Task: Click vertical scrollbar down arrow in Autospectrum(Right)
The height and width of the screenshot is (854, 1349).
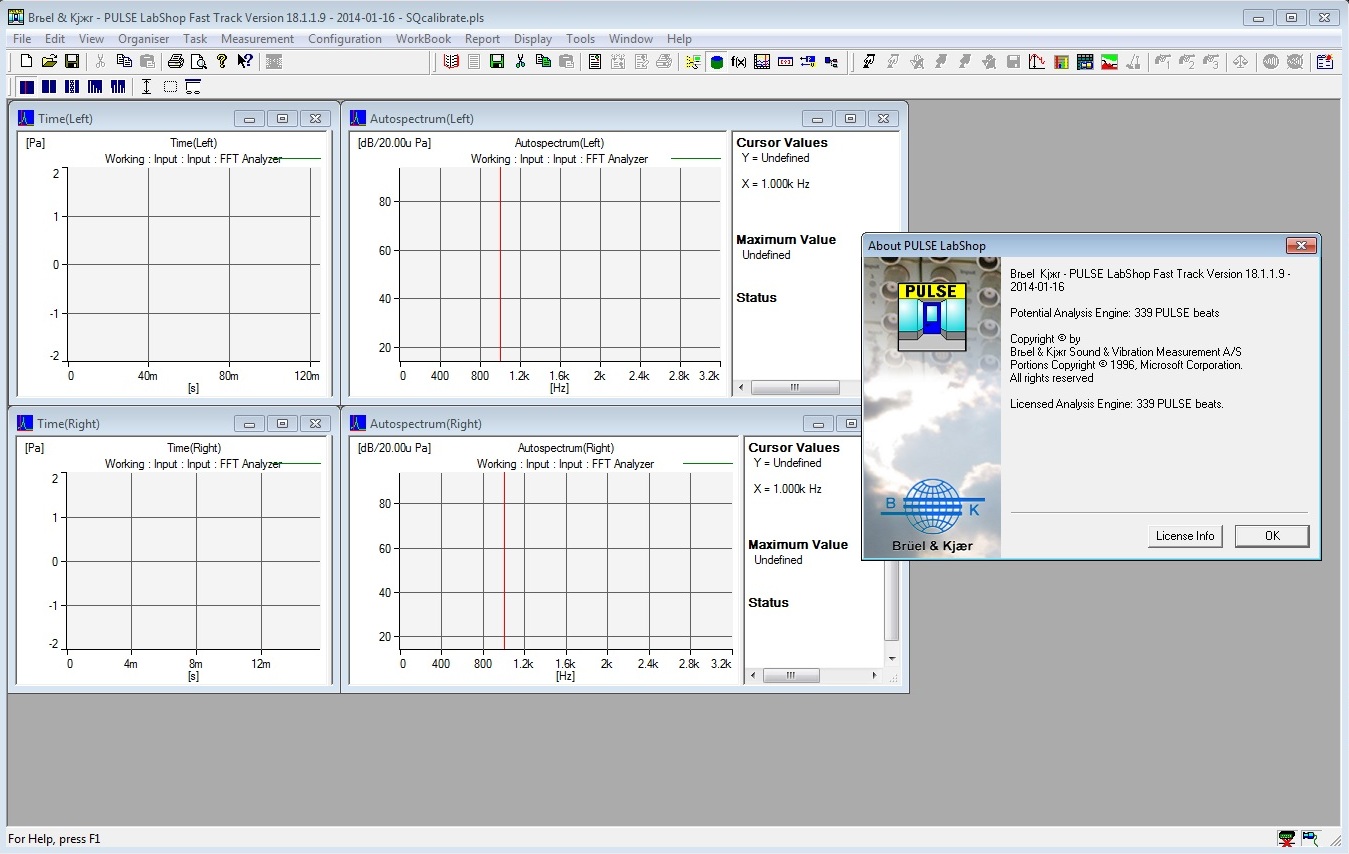Action: click(892, 659)
